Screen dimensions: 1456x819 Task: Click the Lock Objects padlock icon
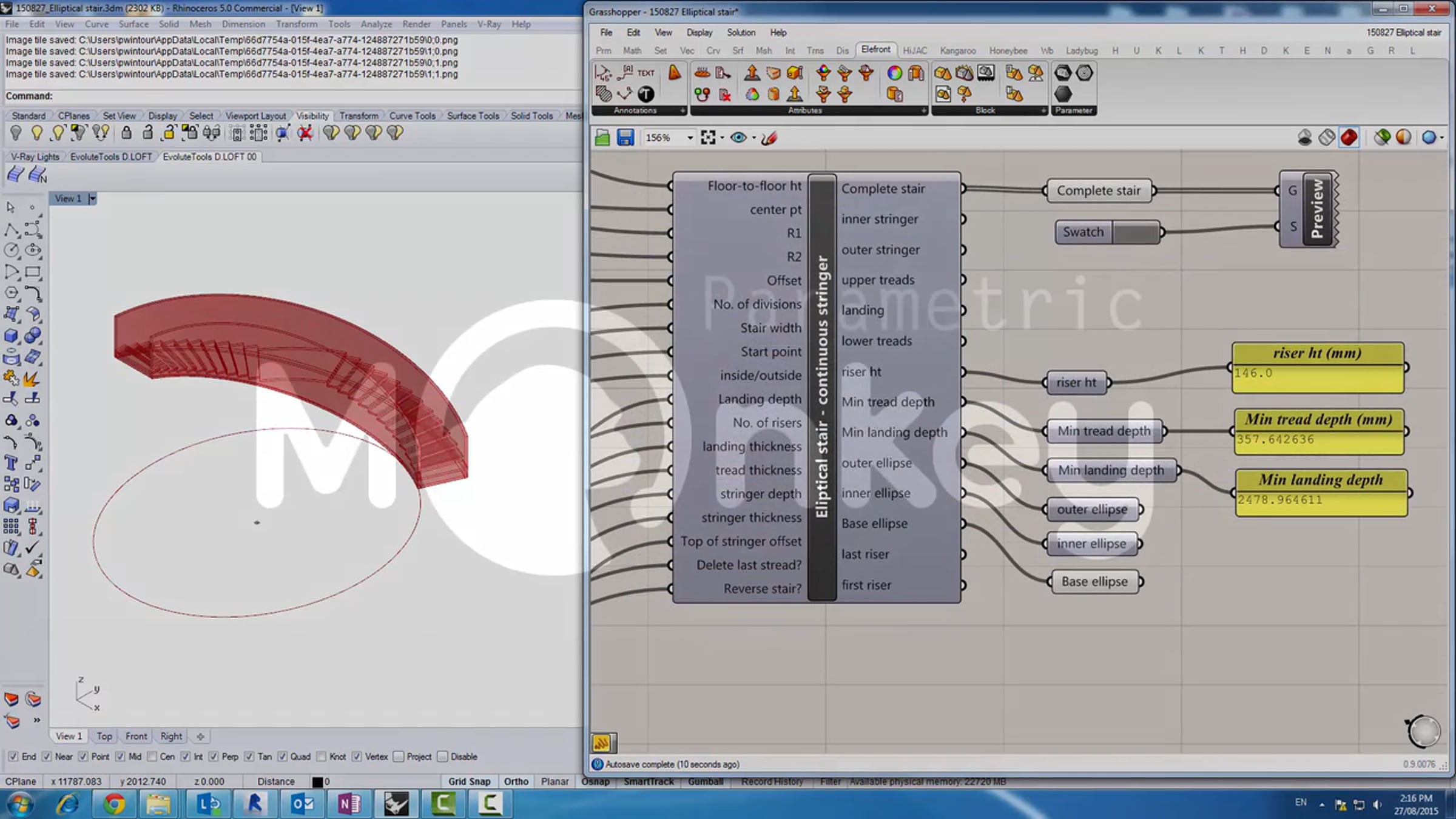[126, 133]
